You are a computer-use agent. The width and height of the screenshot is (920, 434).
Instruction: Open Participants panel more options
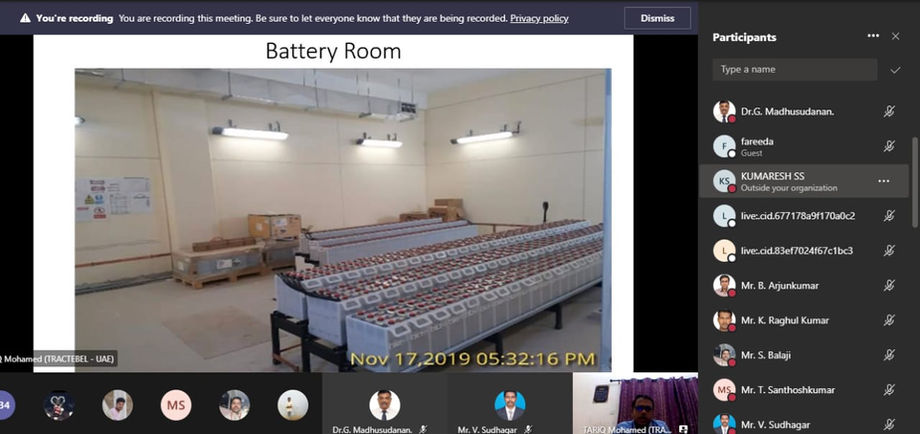pos(873,36)
